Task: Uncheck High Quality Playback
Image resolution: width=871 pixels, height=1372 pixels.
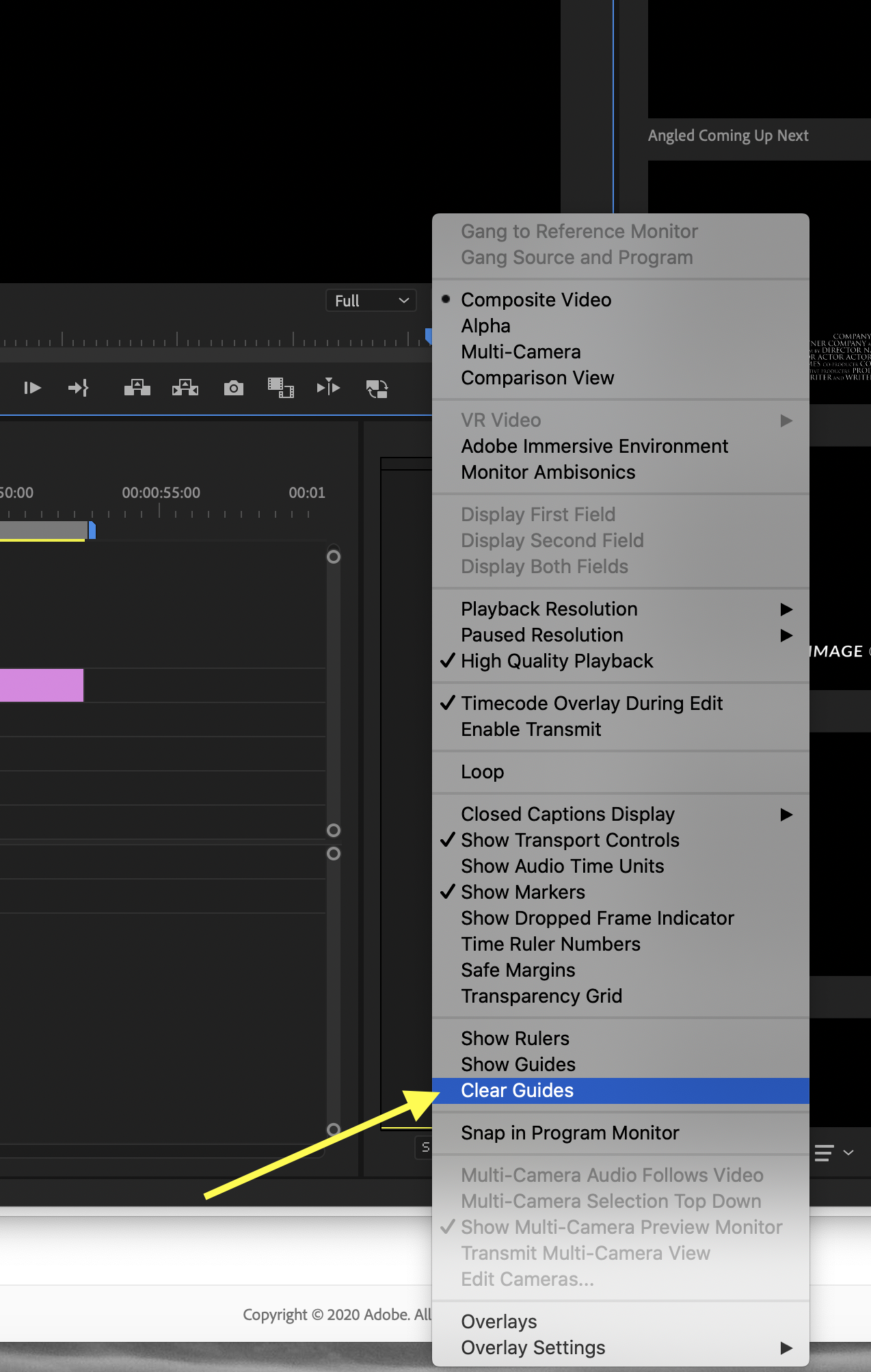Action: point(557,661)
